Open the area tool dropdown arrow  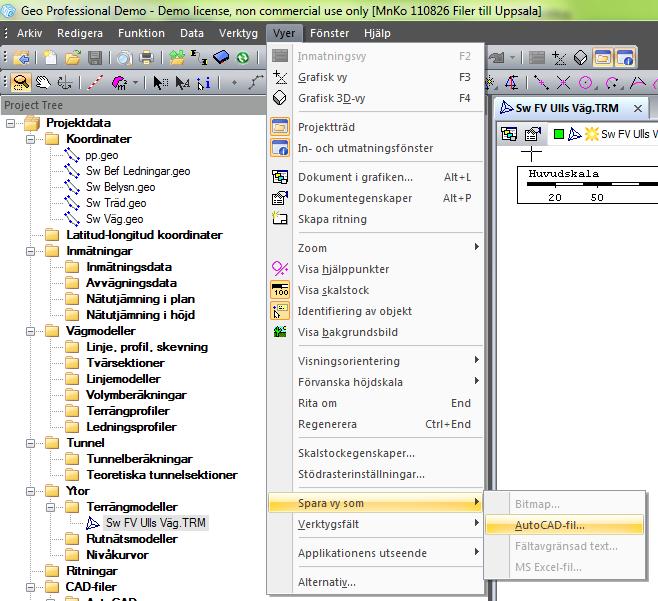click(135, 83)
